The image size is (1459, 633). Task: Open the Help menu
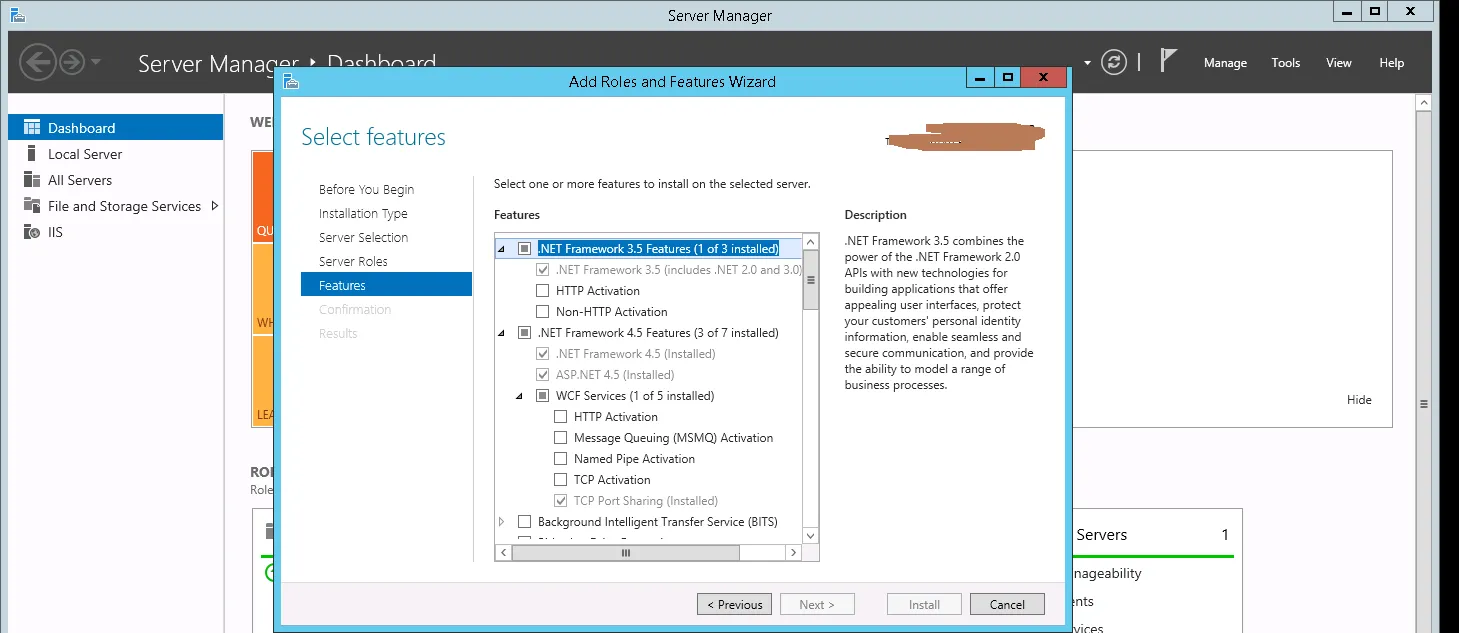(x=1392, y=62)
